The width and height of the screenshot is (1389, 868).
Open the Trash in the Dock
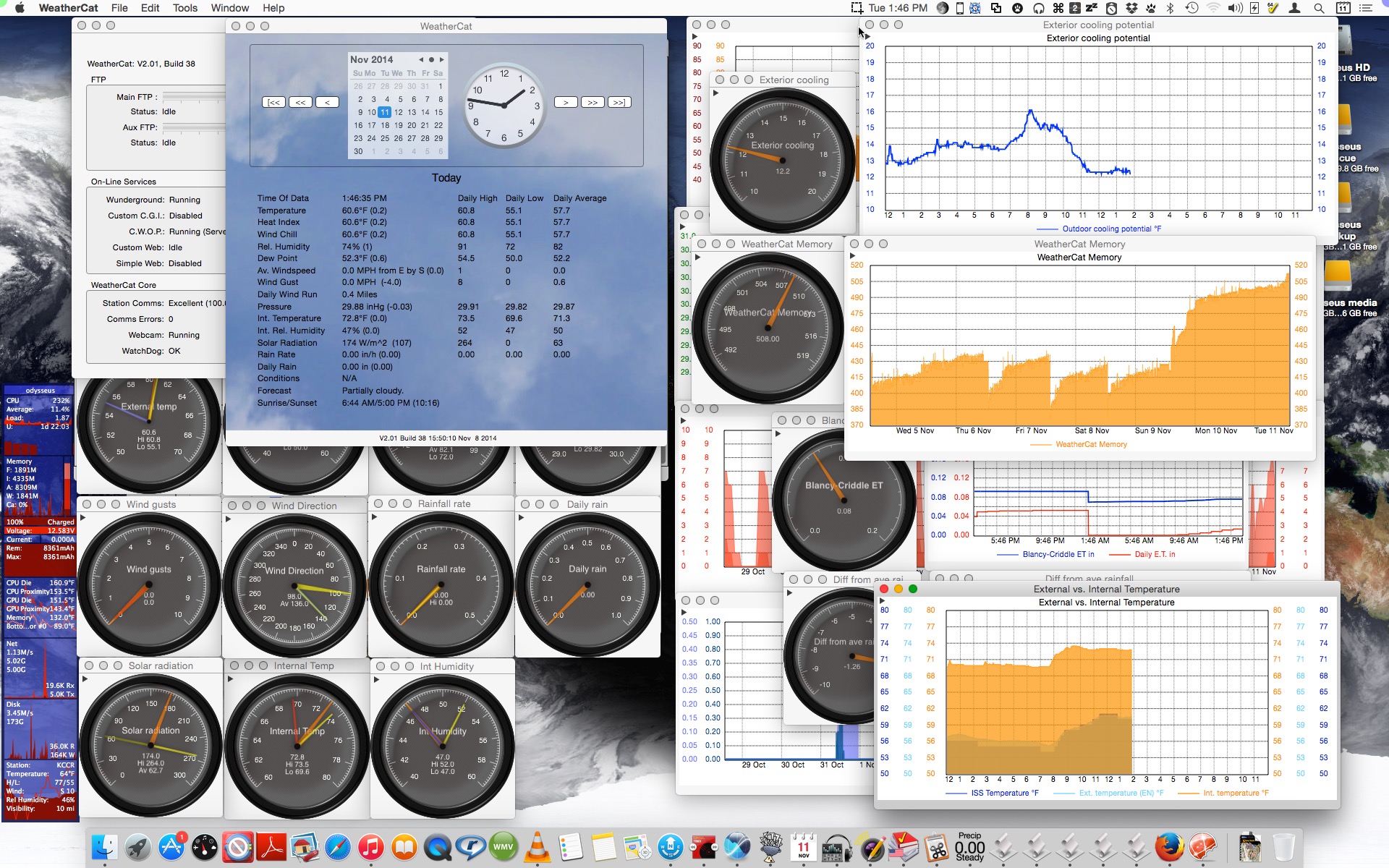[x=1284, y=847]
